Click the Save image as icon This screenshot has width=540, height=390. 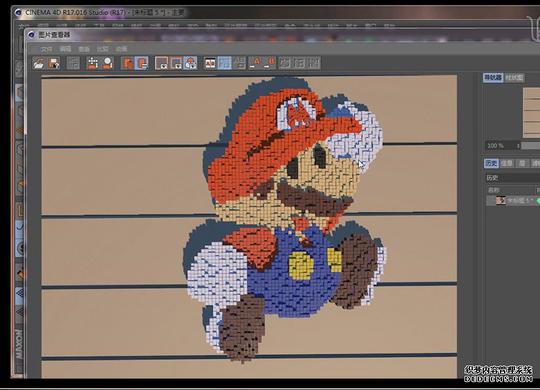54,63
